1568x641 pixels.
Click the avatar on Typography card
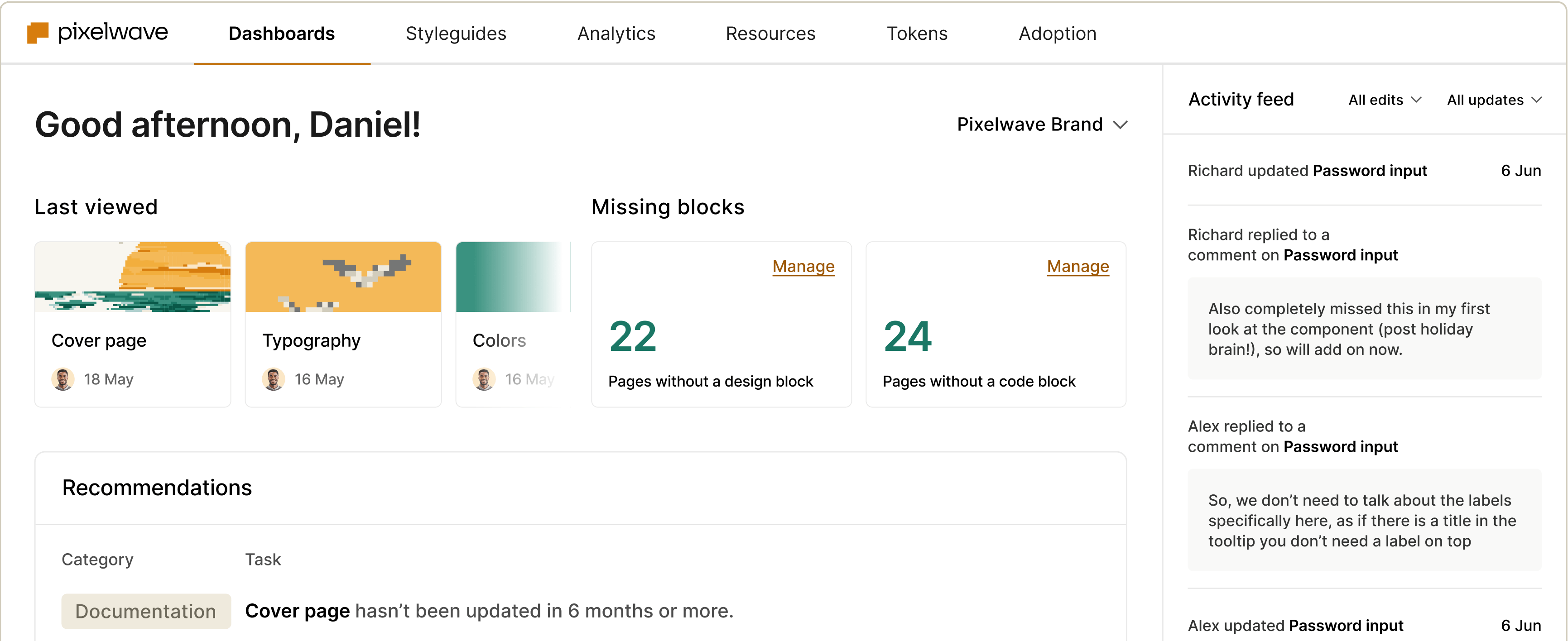click(x=273, y=379)
